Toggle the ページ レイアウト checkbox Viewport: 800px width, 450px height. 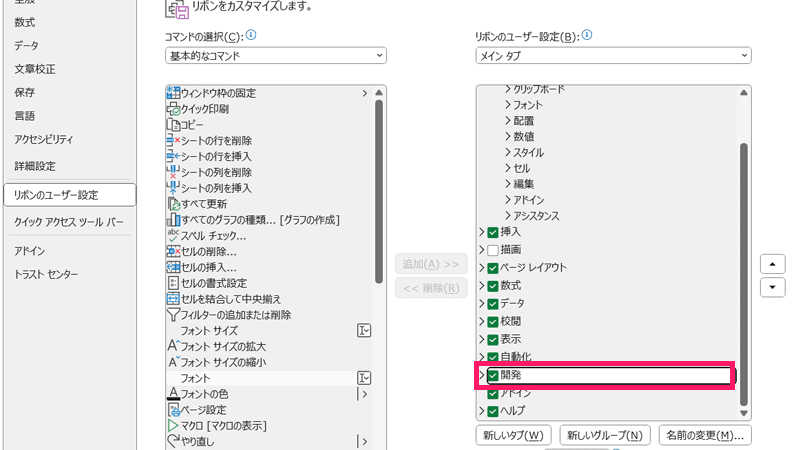click(492, 268)
